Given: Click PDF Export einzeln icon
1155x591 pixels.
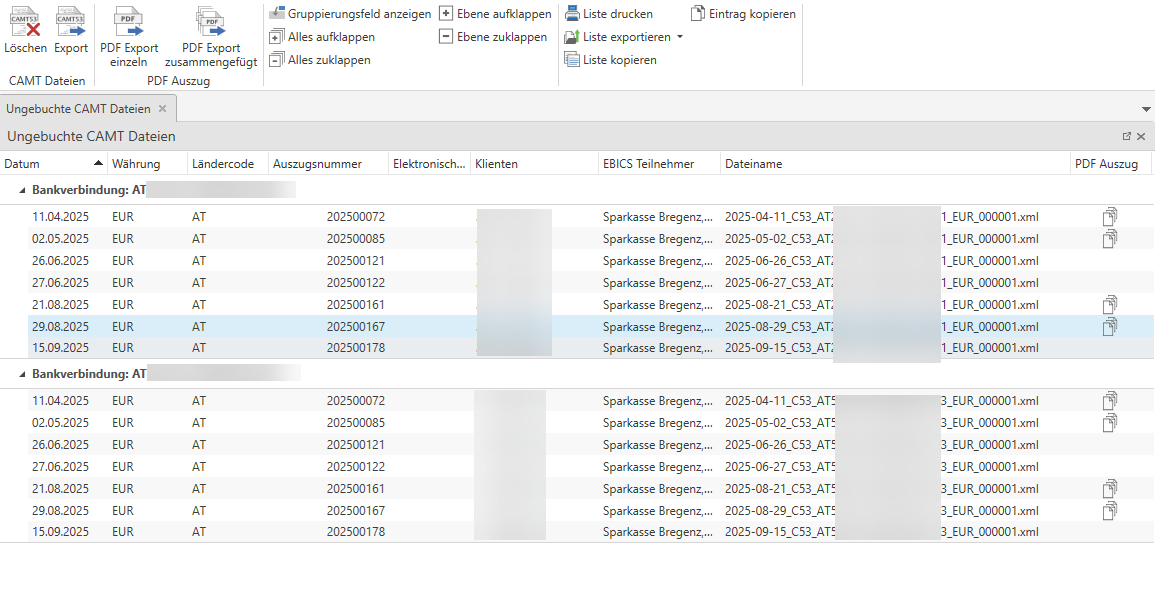Looking at the screenshot, I should point(129,22).
